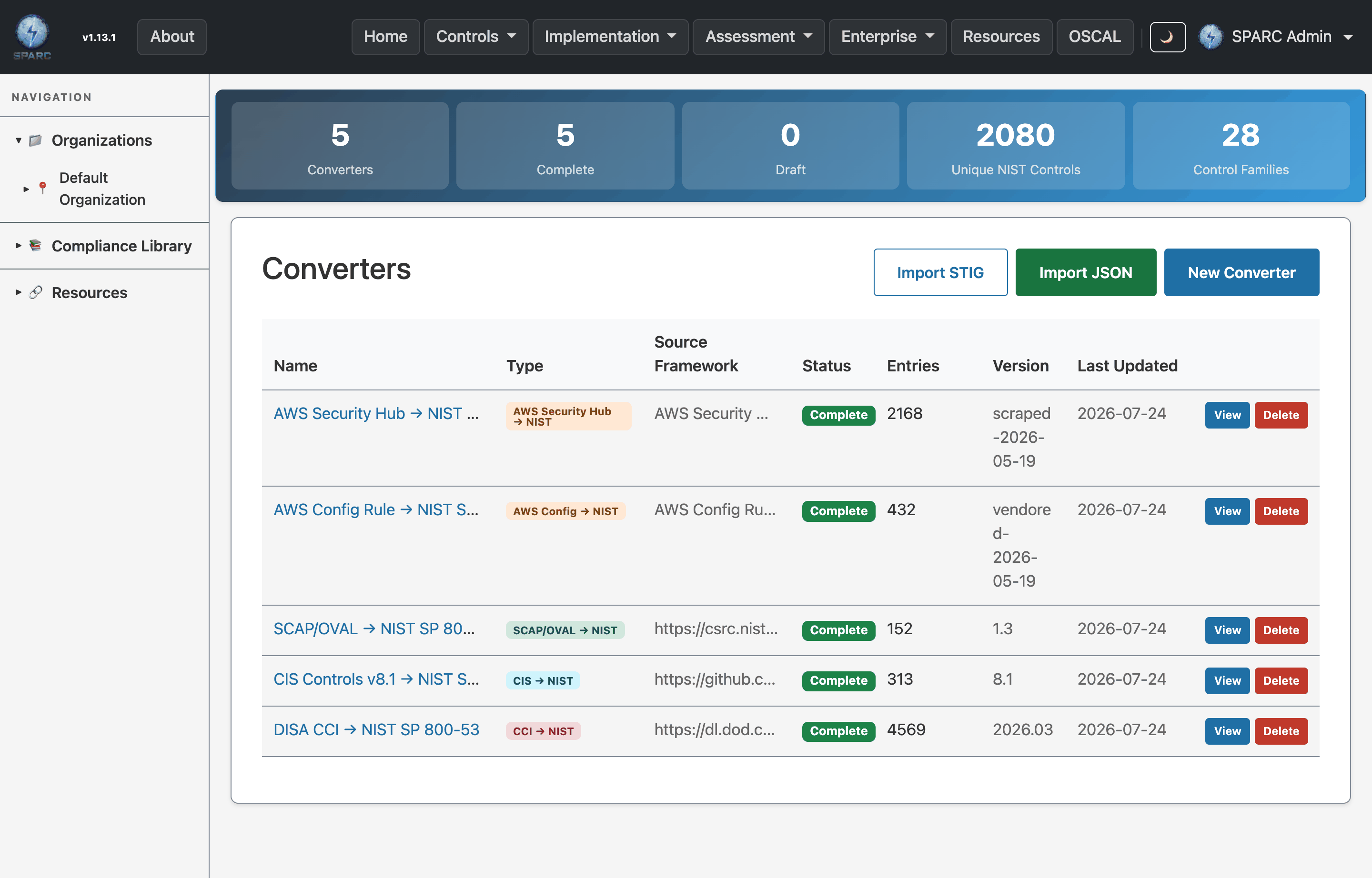This screenshot has width=1372, height=878.
Task: Open the Assessment dropdown menu
Action: click(x=758, y=37)
